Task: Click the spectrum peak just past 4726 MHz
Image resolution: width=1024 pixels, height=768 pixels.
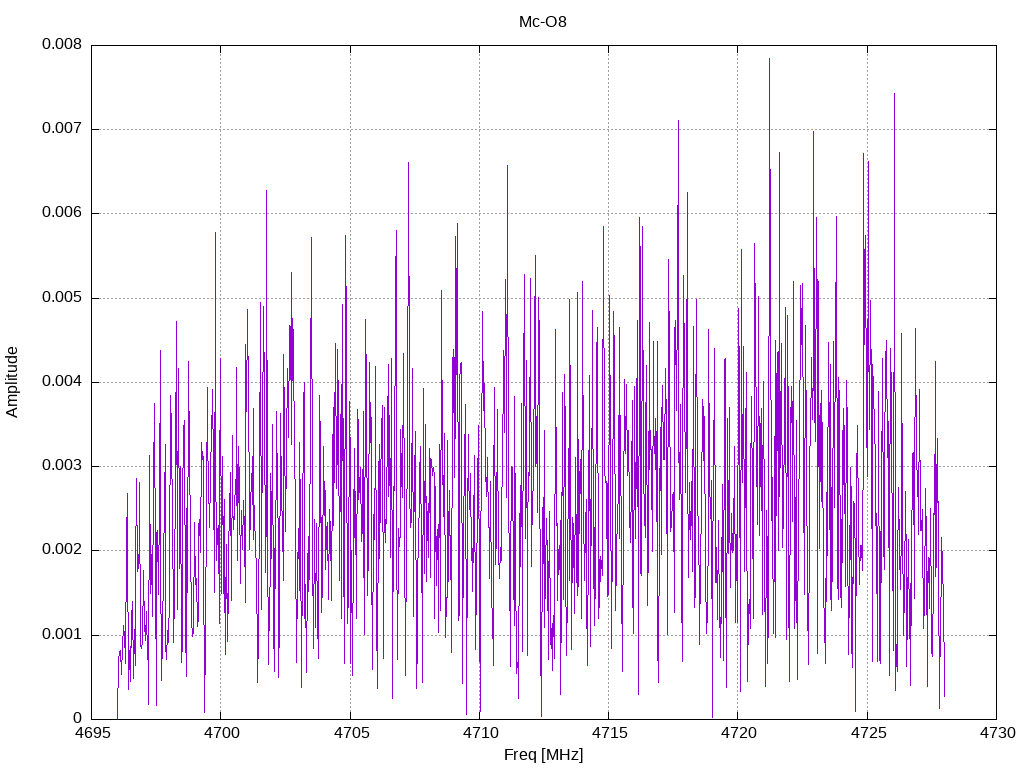Action: [894, 95]
